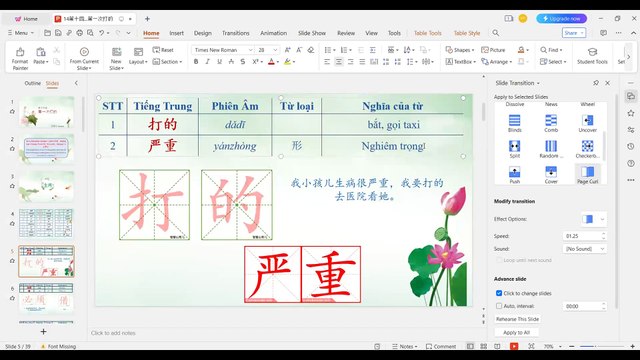
Task: Pin the Slide Transition pane
Action: click(x=596, y=83)
